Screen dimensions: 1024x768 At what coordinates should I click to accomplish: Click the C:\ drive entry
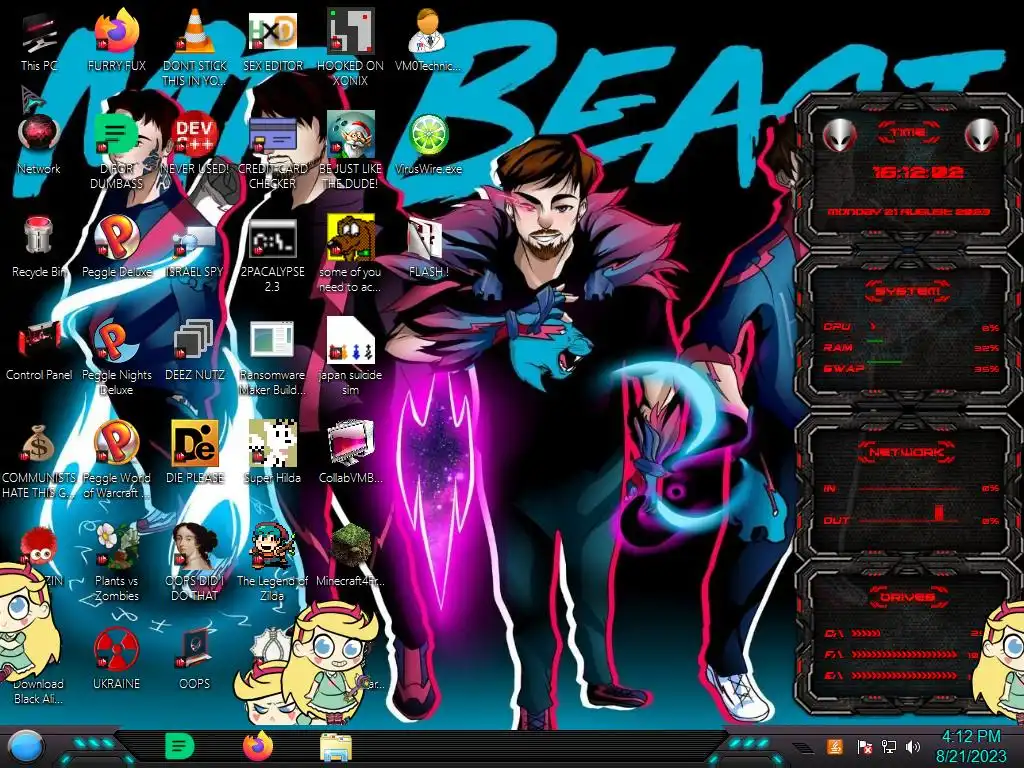pyautogui.click(x=904, y=633)
